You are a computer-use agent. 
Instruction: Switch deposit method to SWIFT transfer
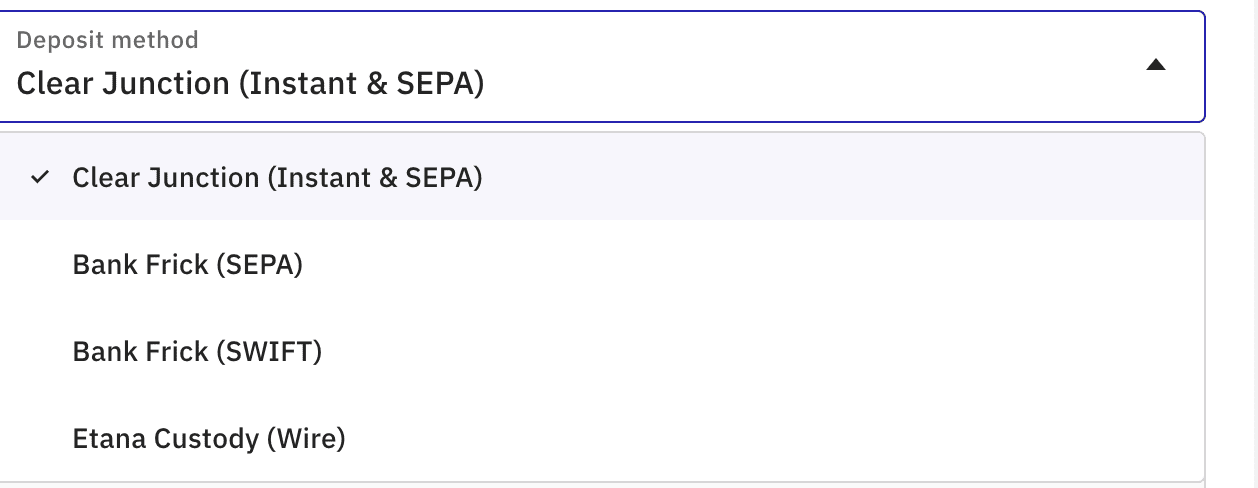[197, 352]
